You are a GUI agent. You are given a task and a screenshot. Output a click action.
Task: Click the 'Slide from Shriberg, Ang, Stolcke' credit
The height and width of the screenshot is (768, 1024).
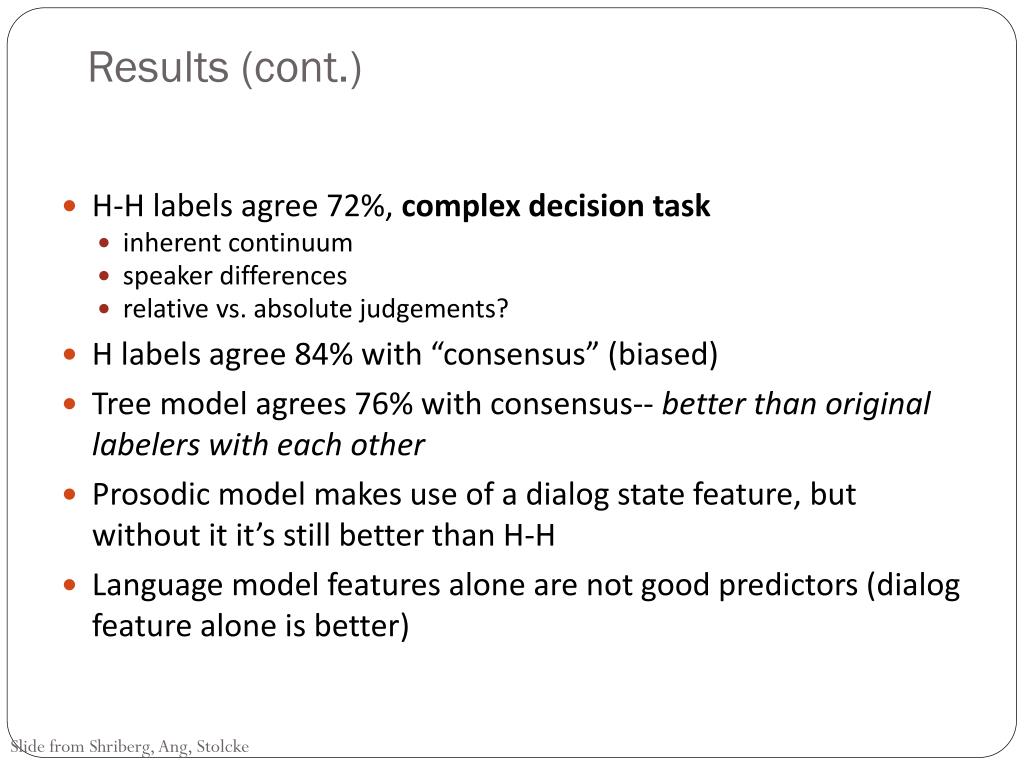[x=129, y=746]
